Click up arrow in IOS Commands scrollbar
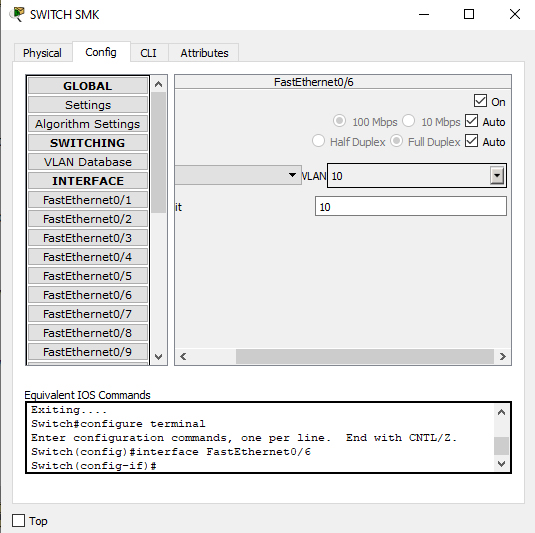The width and height of the screenshot is (535, 533). [501, 412]
